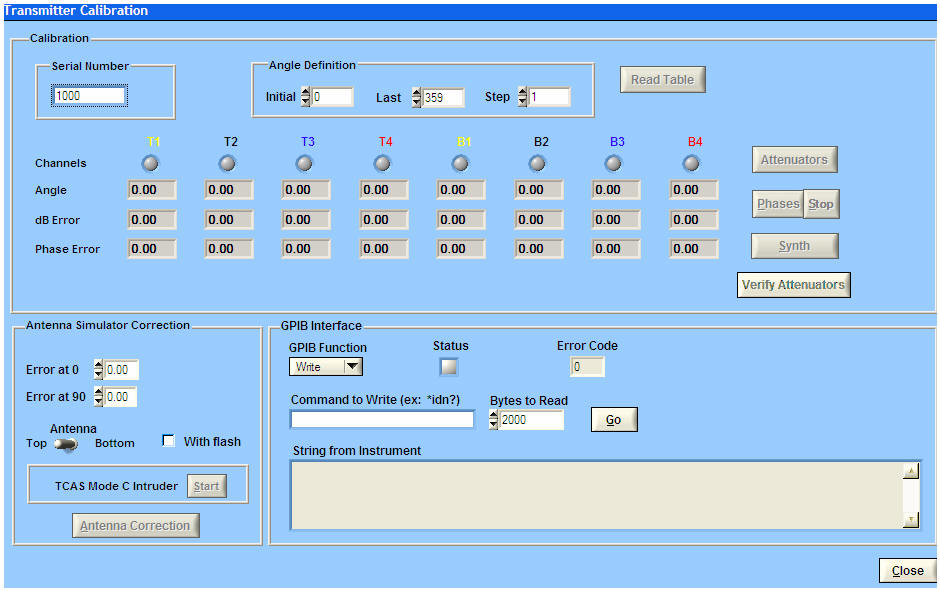The height and width of the screenshot is (591, 940).
Task: Click the GPIB Status indicator box
Action: (449, 367)
